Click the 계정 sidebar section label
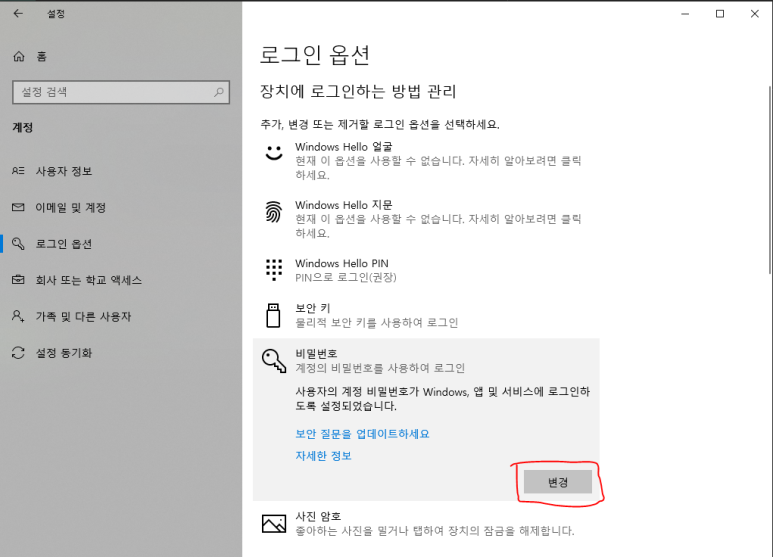Image resolution: width=773 pixels, height=557 pixels. pyautogui.click(x=23, y=127)
